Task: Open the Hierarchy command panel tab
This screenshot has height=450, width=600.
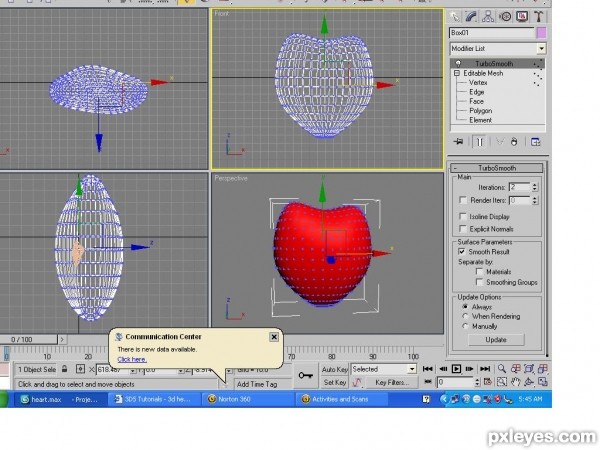Action: (488, 16)
